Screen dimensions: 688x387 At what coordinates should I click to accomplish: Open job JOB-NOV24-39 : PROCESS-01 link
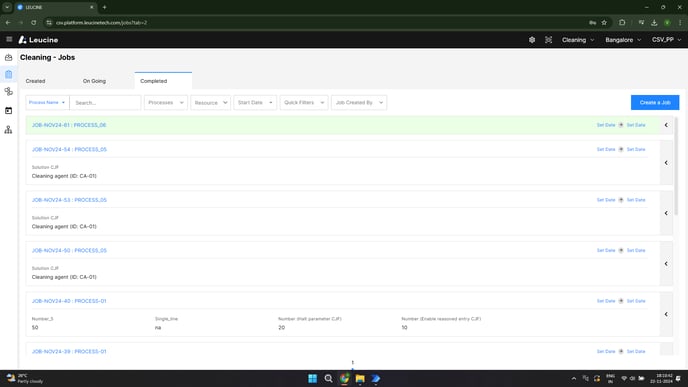click(x=69, y=351)
